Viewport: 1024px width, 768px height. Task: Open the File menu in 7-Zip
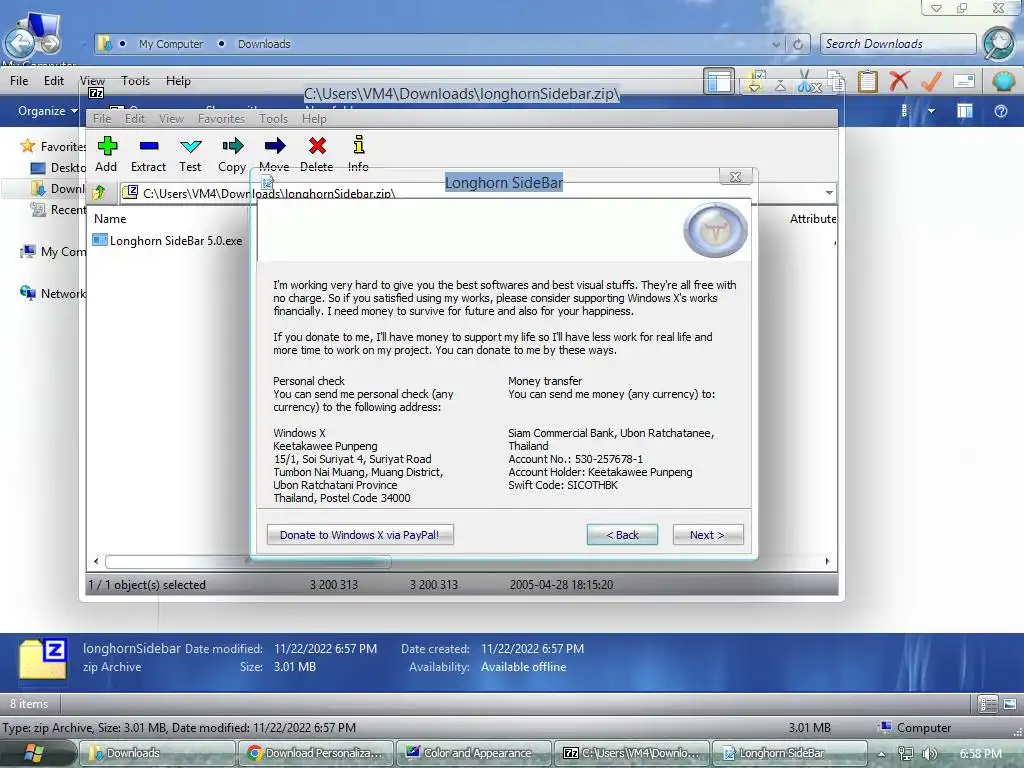tap(102, 118)
